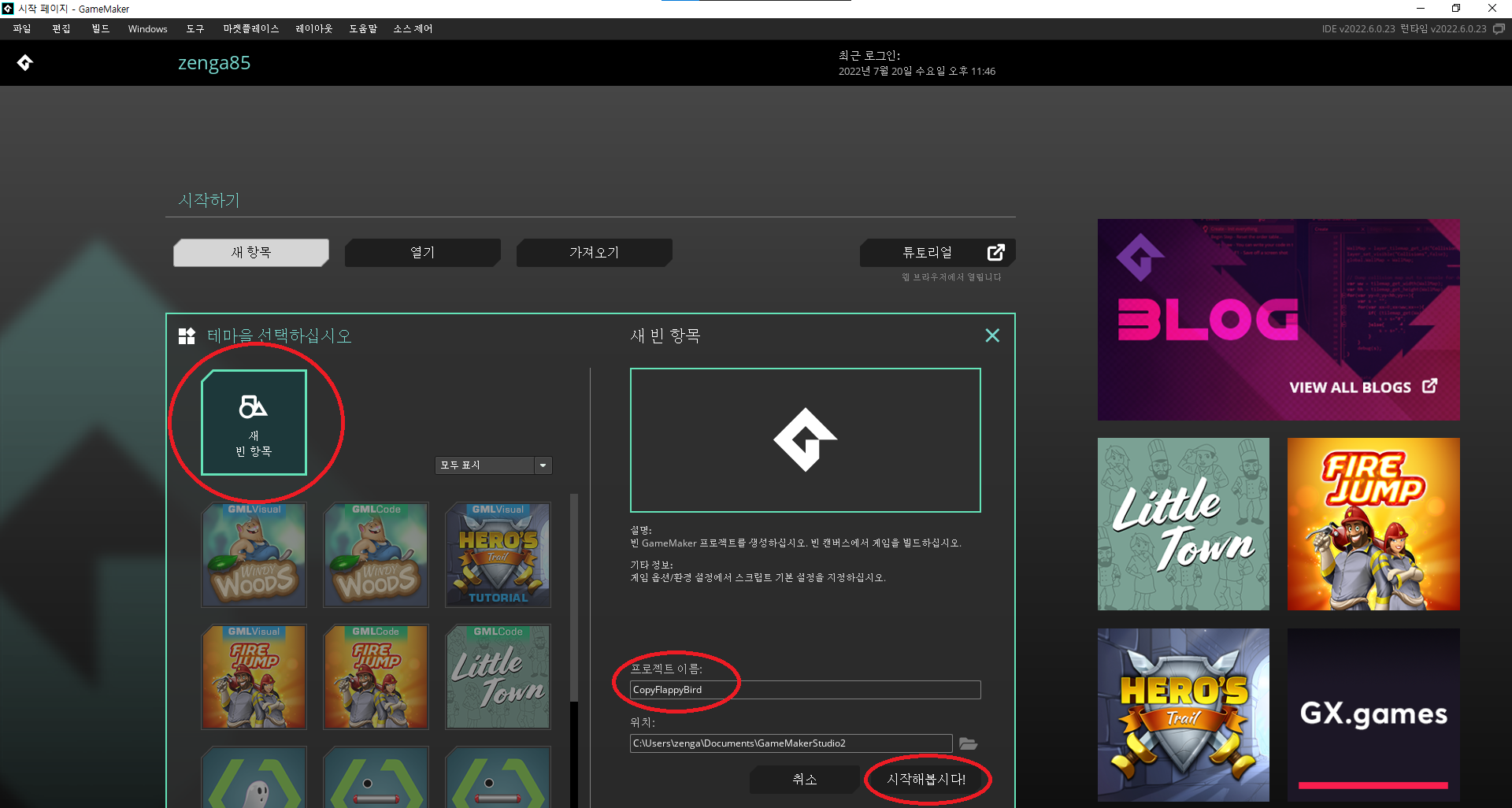Click the template list scrollbar
This screenshot has width=1512, height=808.
(x=574, y=599)
